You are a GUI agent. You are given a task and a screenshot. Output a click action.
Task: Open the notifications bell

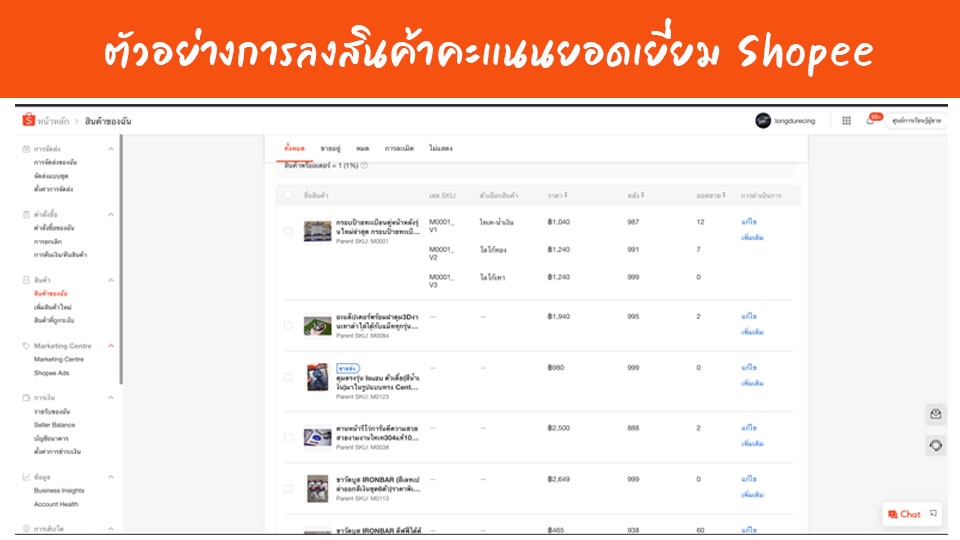(870, 121)
